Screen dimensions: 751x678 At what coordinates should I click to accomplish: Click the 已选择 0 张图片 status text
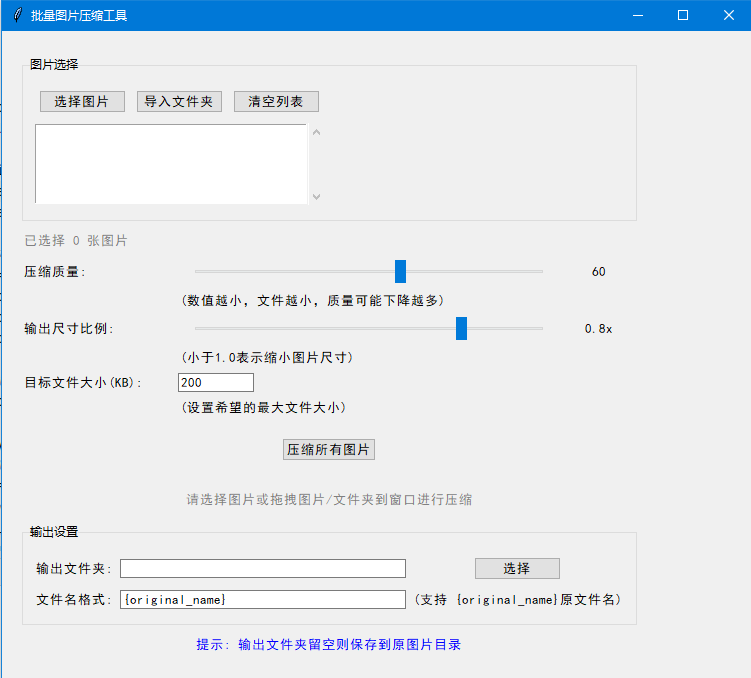pos(76,241)
